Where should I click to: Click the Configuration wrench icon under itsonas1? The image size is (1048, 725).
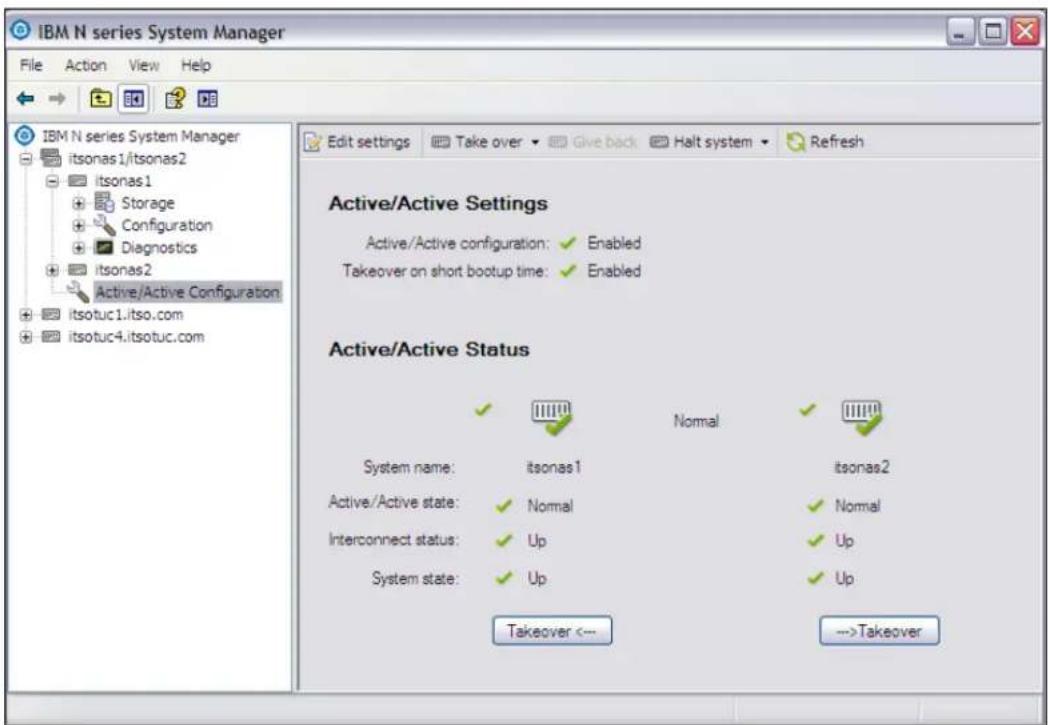[104, 225]
